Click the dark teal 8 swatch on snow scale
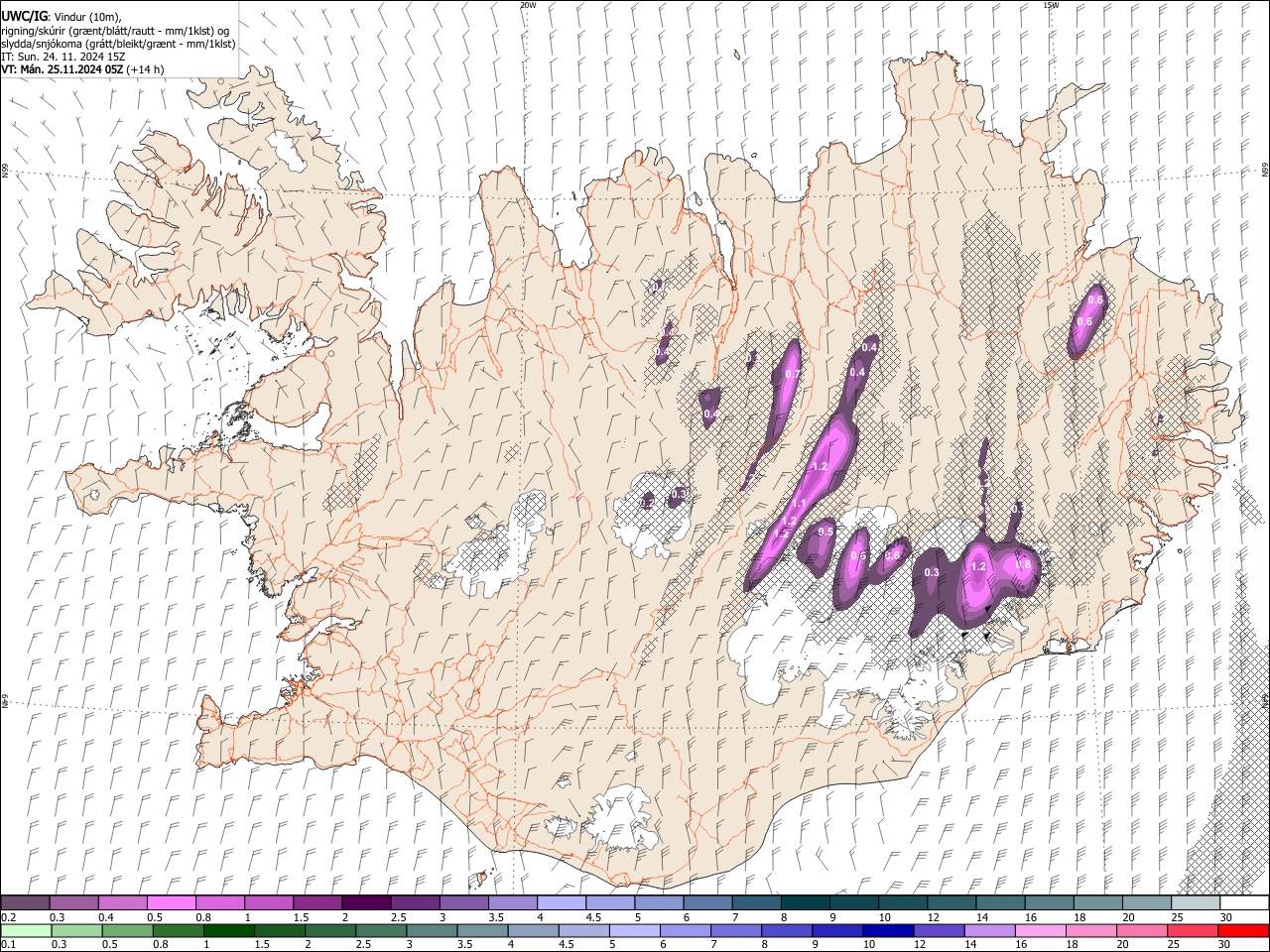The height and width of the screenshot is (952, 1270). [804, 902]
